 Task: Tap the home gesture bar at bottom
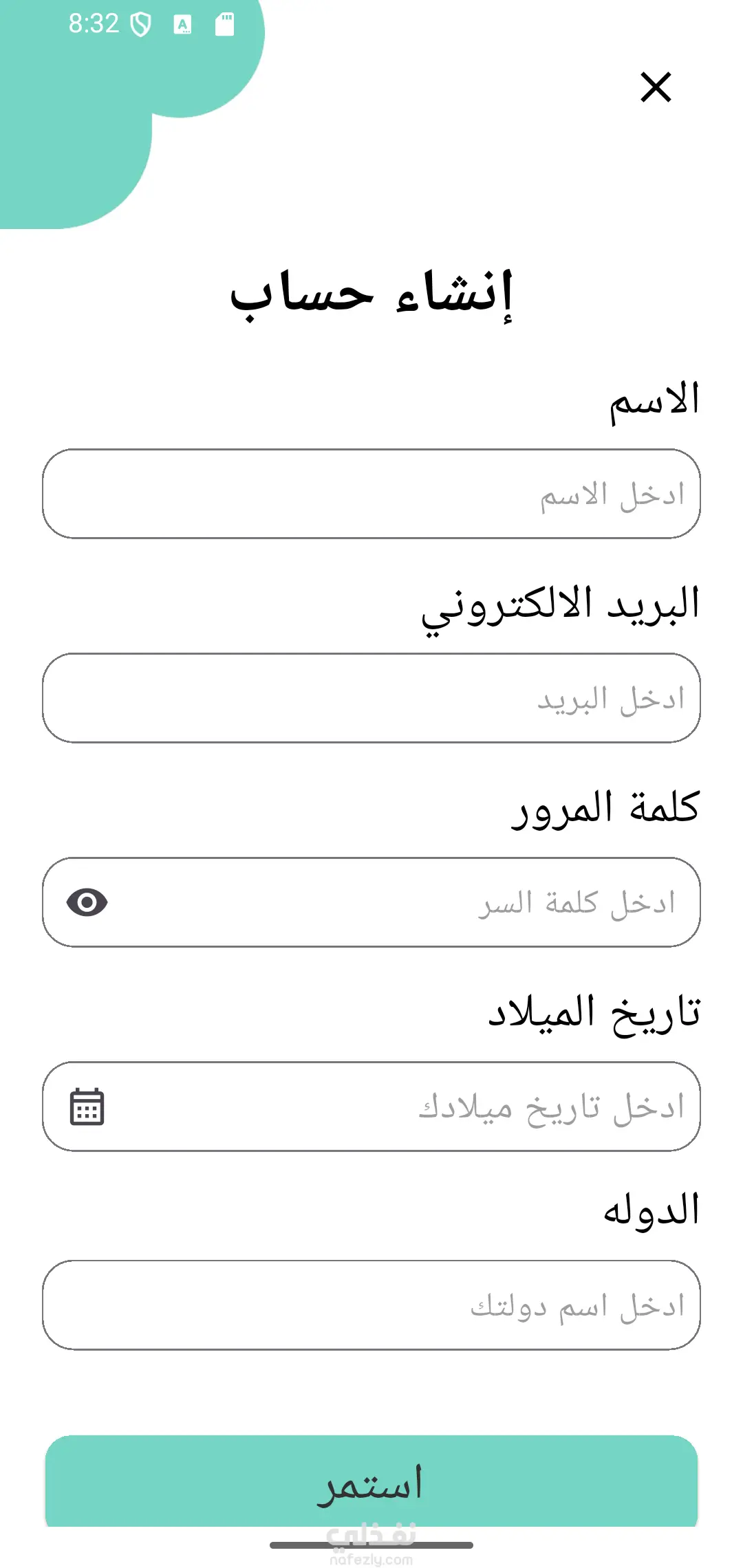[371, 1545]
